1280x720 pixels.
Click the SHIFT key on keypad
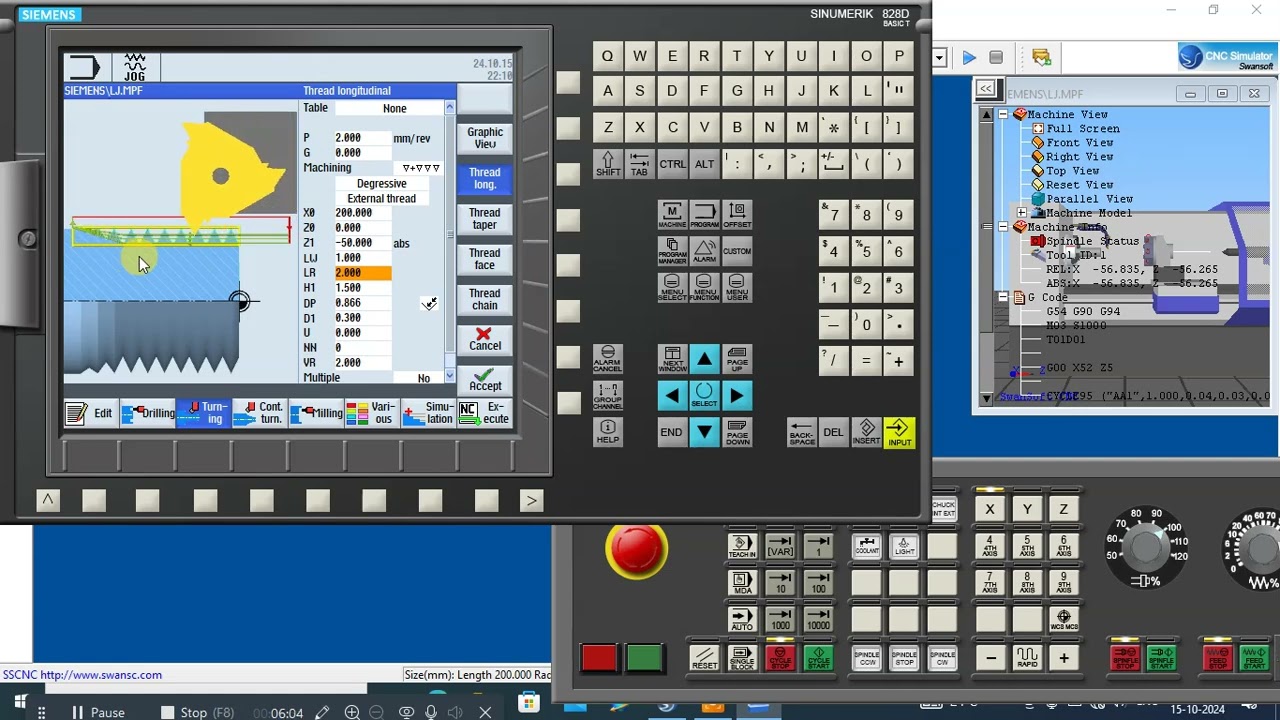tap(607, 164)
